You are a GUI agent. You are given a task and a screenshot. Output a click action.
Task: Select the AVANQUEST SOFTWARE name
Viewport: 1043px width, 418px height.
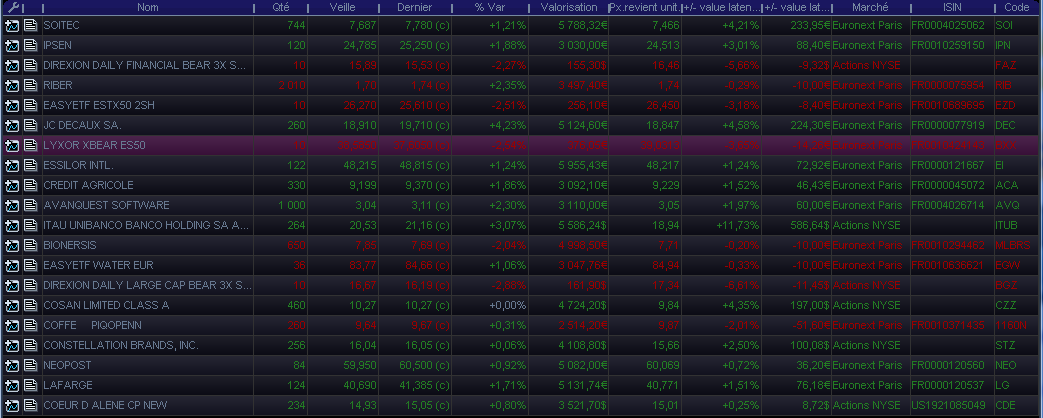coord(106,205)
